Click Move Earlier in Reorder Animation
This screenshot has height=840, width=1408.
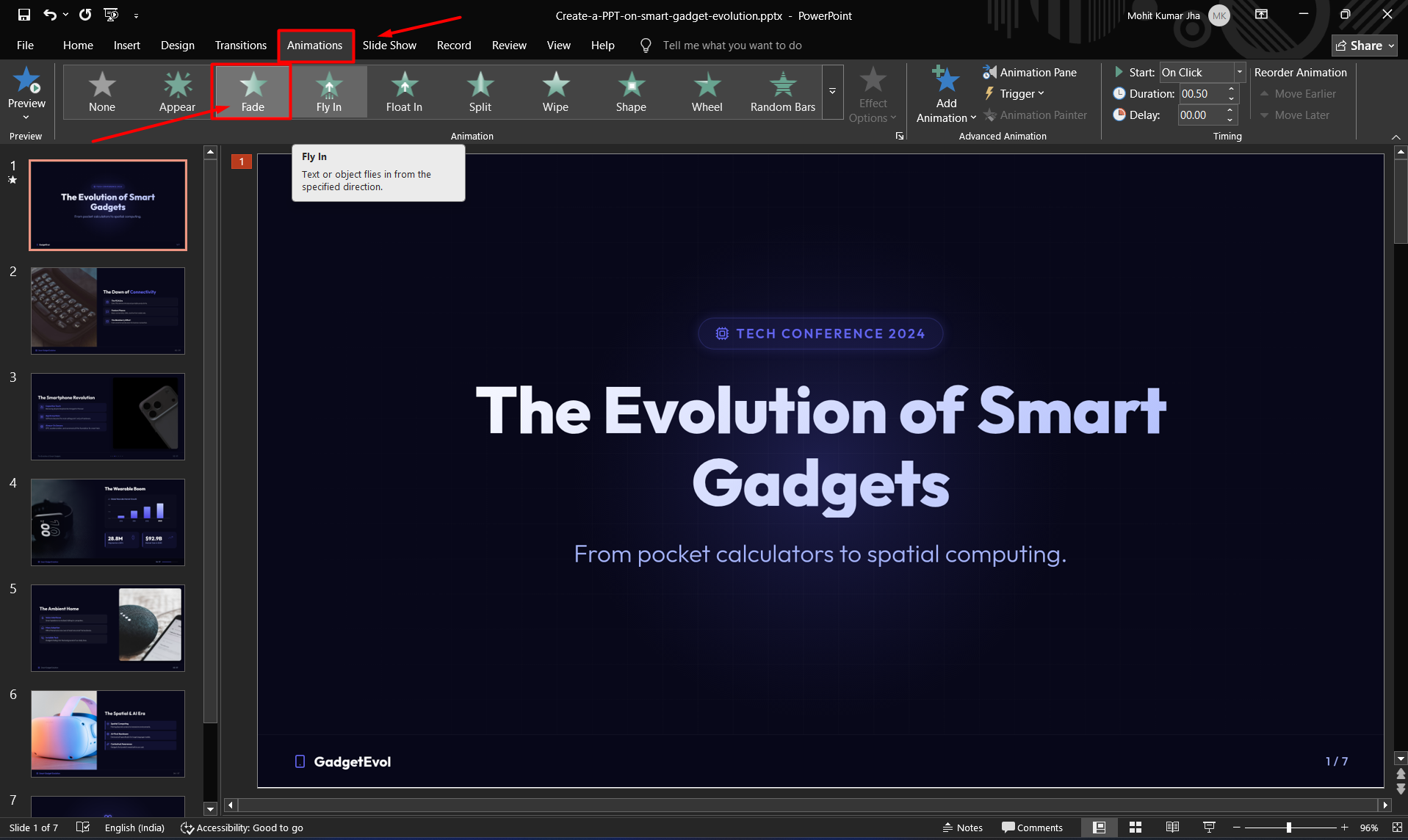click(x=1298, y=93)
